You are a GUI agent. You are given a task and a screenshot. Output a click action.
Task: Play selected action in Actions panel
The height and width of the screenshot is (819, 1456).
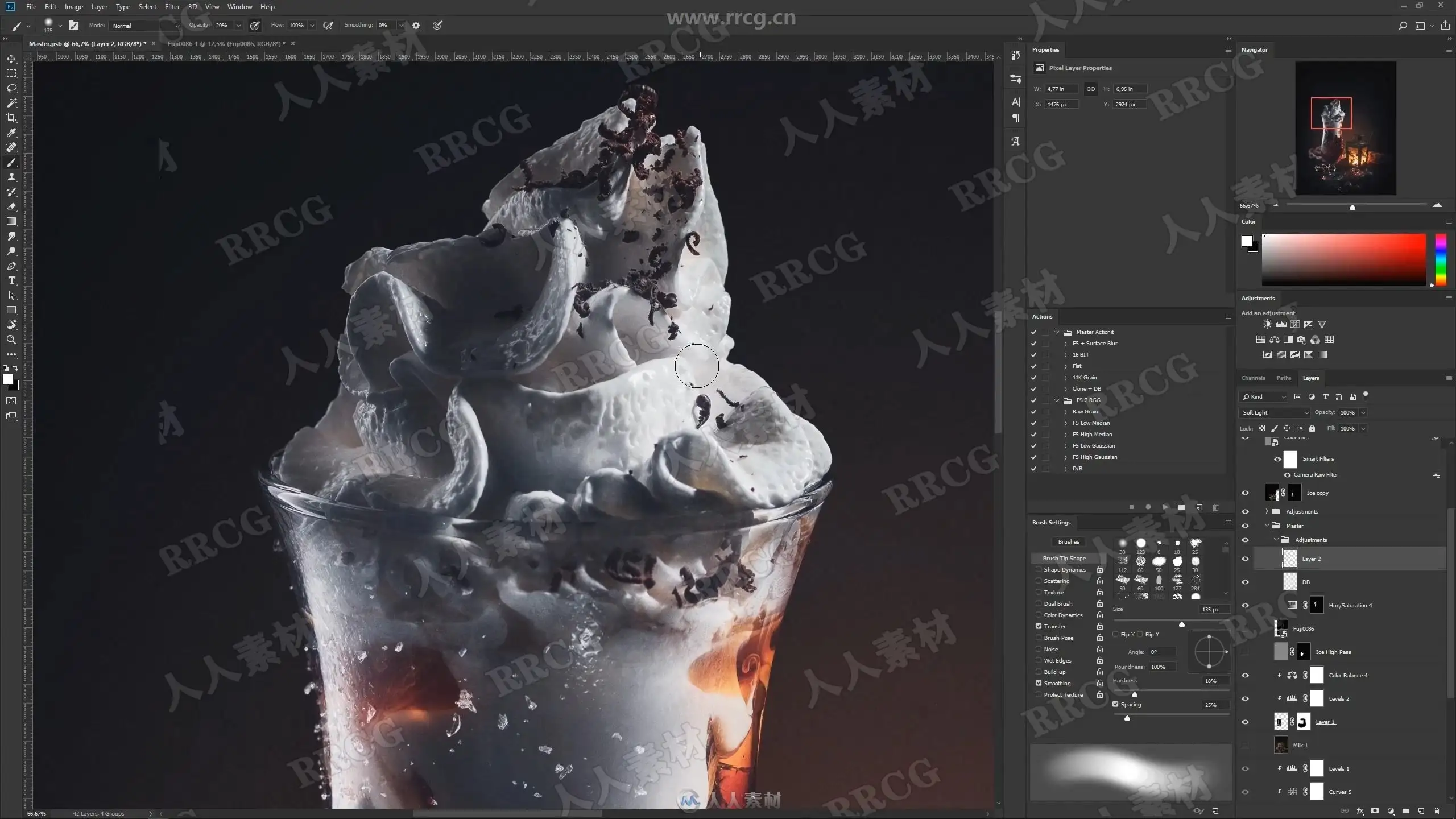(1165, 507)
